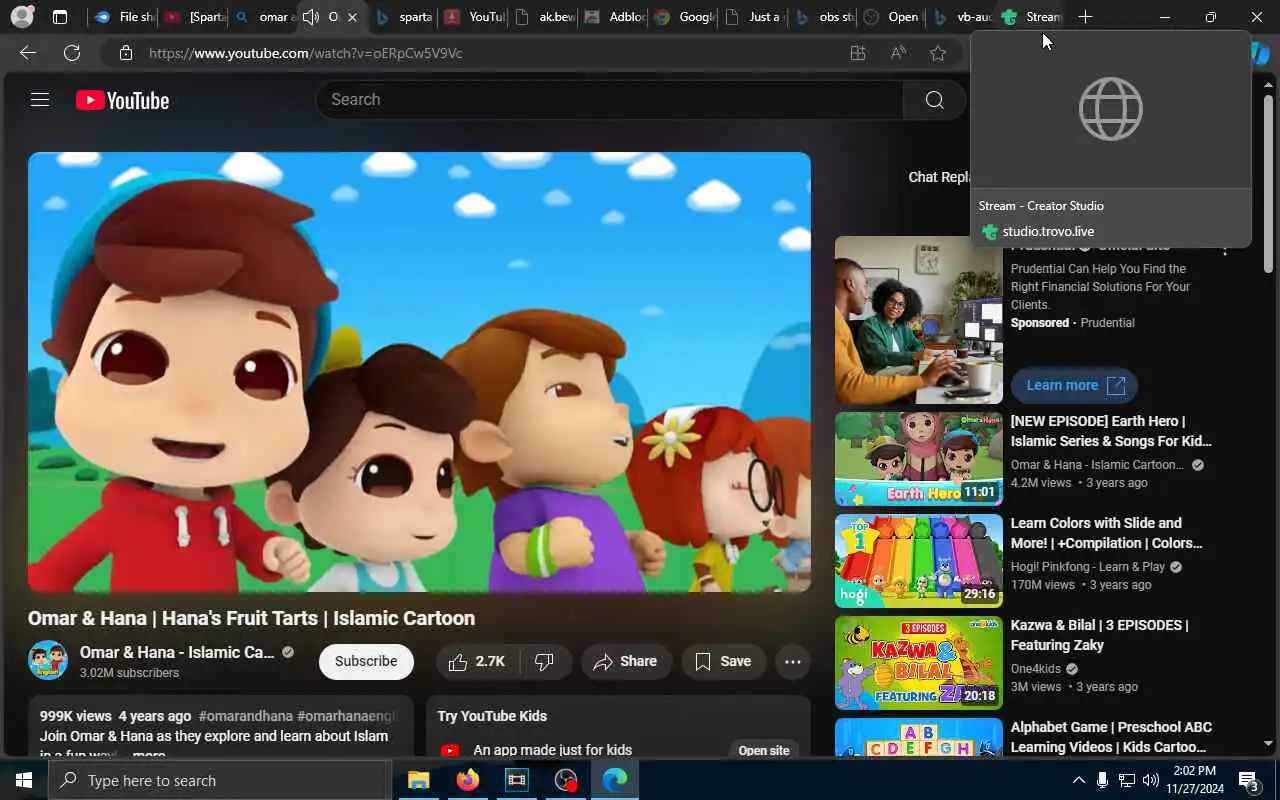The width and height of the screenshot is (1280, 800).
Task: Reload the current page
Action: click(x=72, y=53)
